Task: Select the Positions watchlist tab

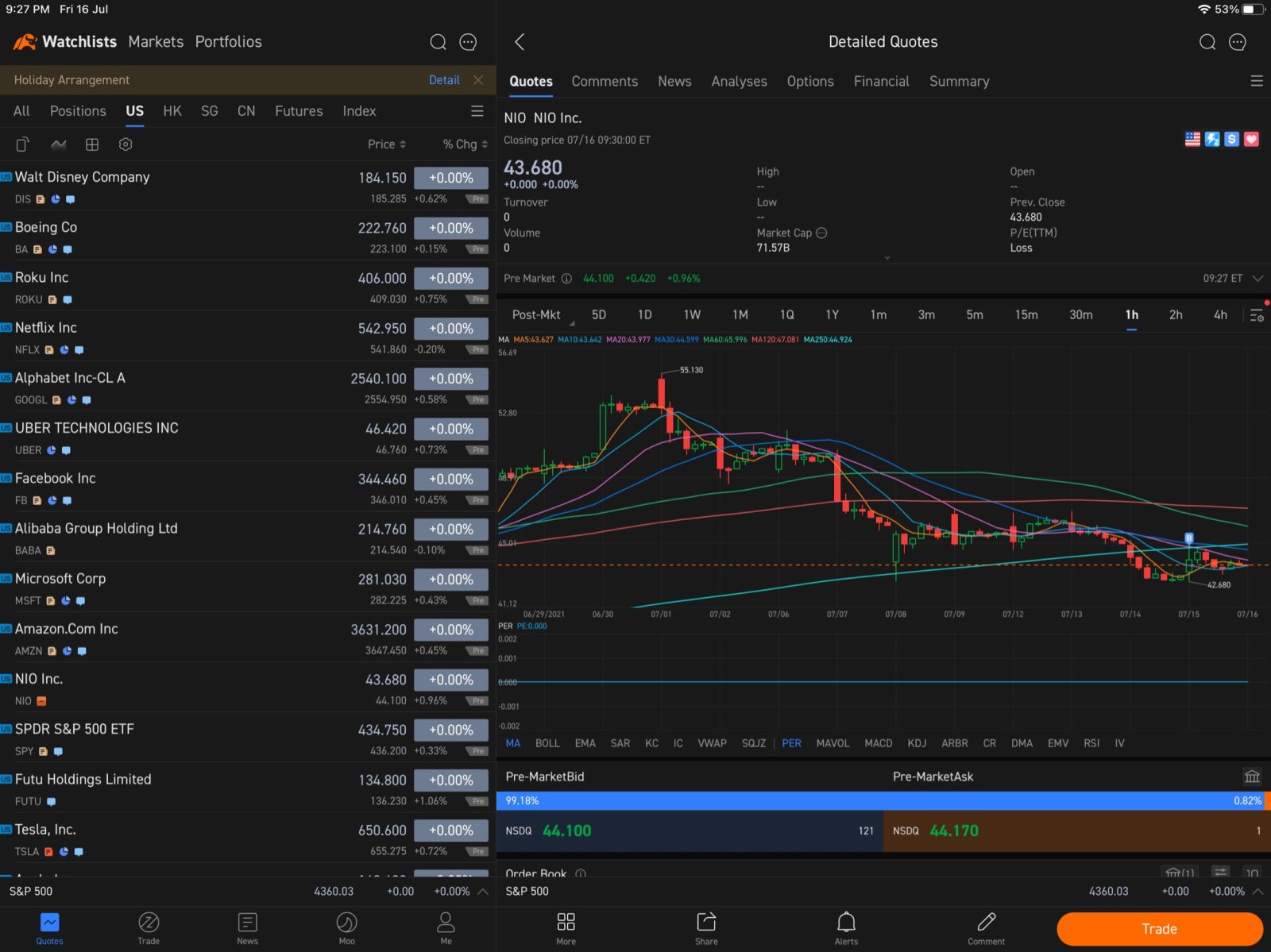Action: pyautogui.click(x=78, y=111)
